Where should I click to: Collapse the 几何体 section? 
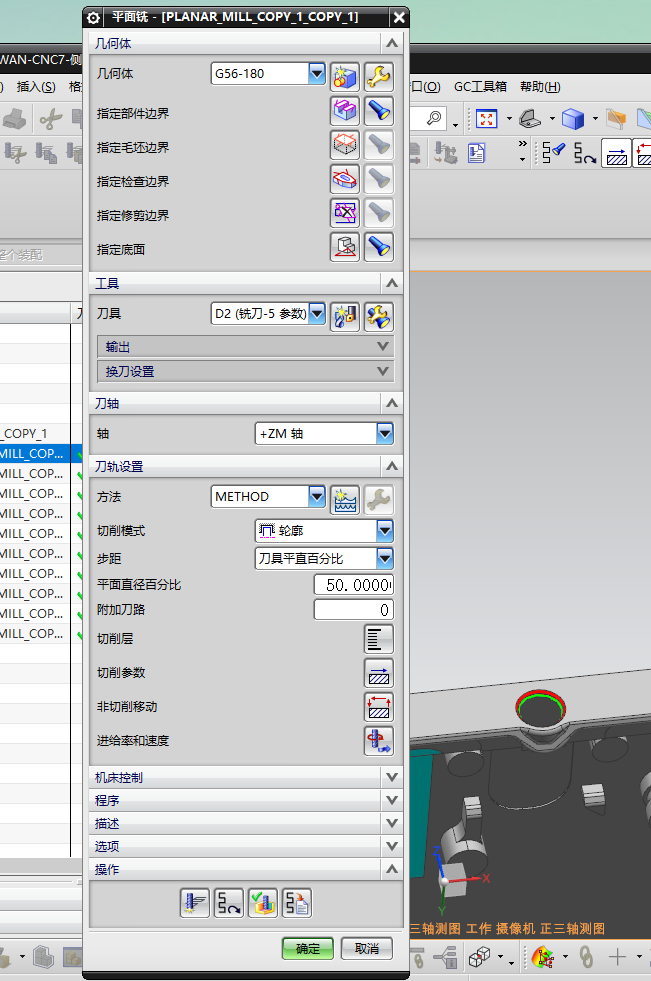click(x=391, y=43)
